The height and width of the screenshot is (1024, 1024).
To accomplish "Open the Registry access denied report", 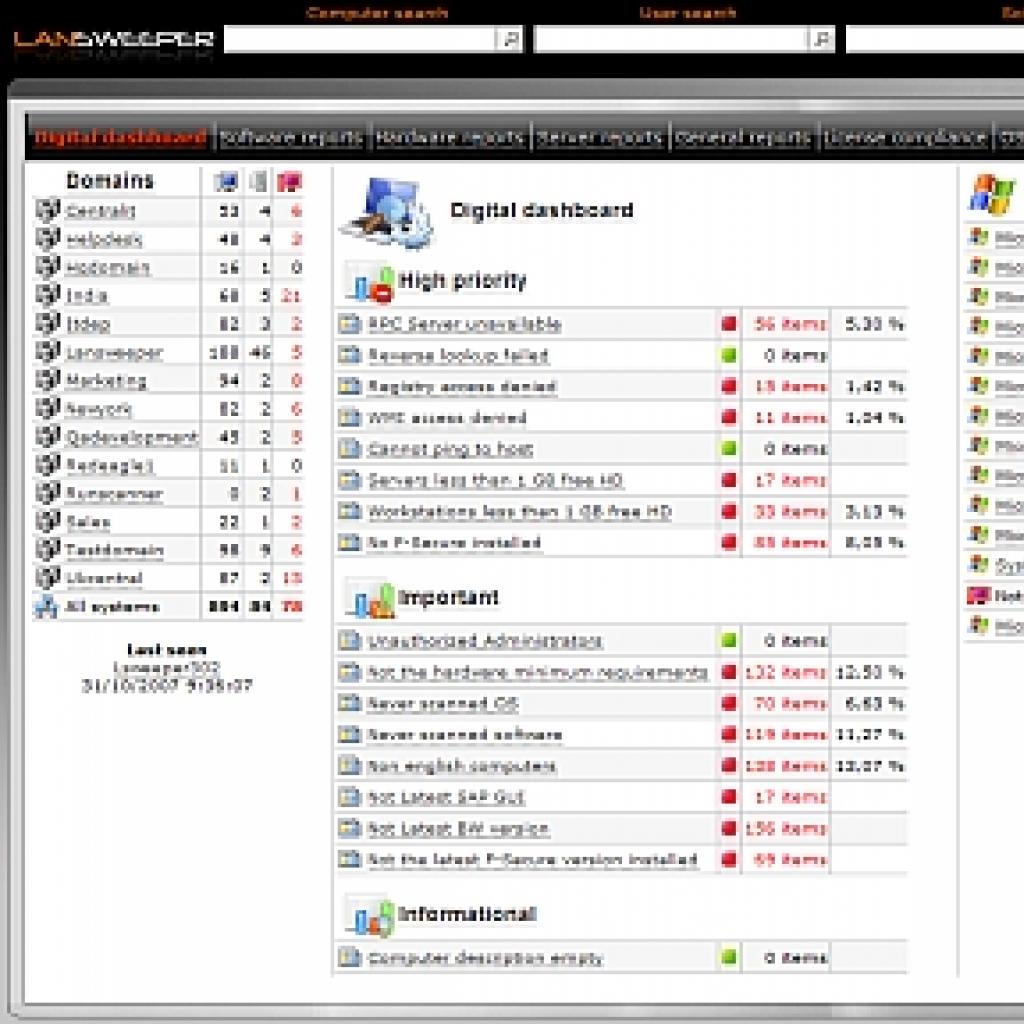I will coord(462,387).
